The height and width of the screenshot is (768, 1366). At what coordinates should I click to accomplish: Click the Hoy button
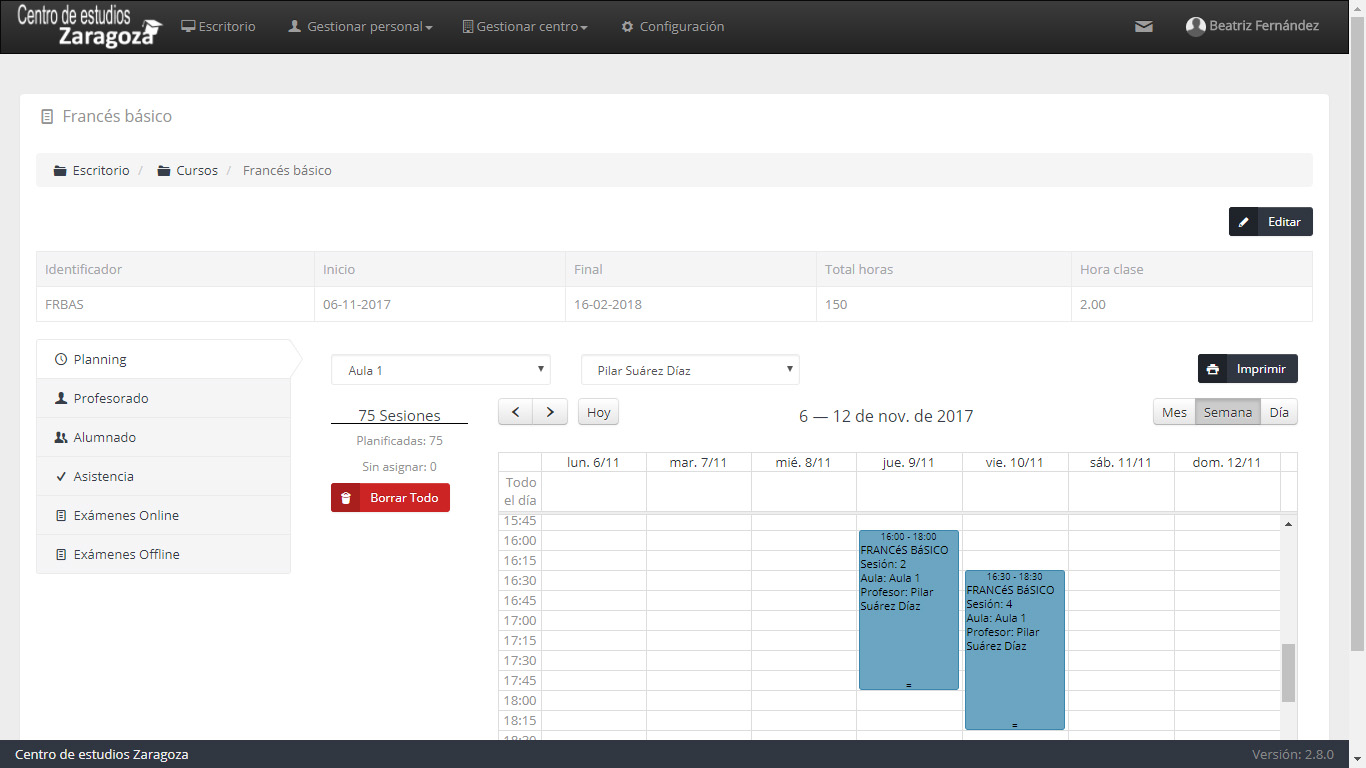coord(598,412)
